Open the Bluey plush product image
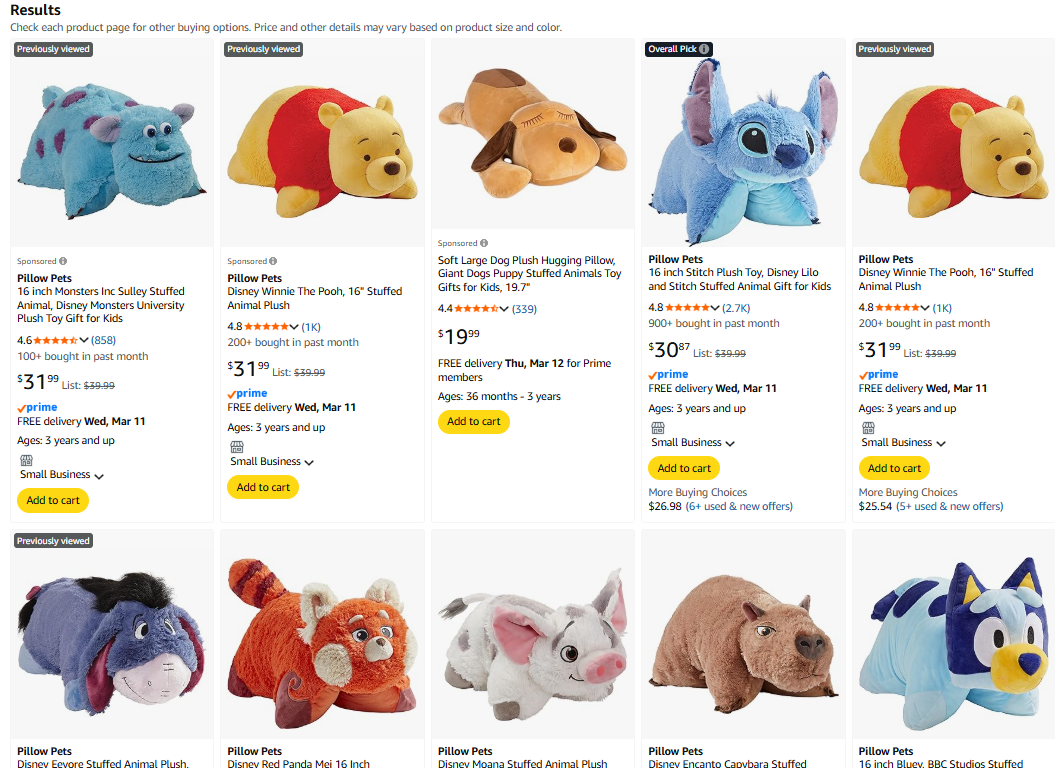Image resolution: width=1055 pixels, height=768 pixels. [953, 635]
